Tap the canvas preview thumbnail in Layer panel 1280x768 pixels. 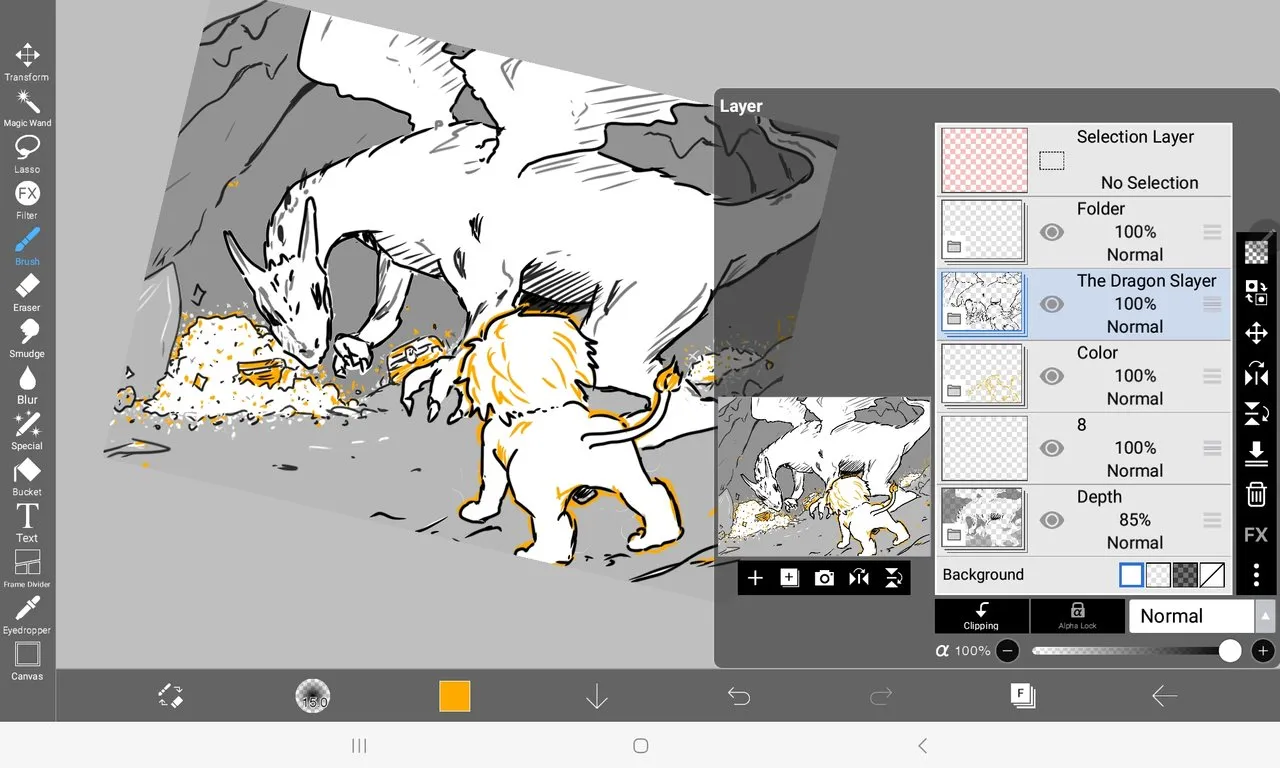[x=824, y=476]
